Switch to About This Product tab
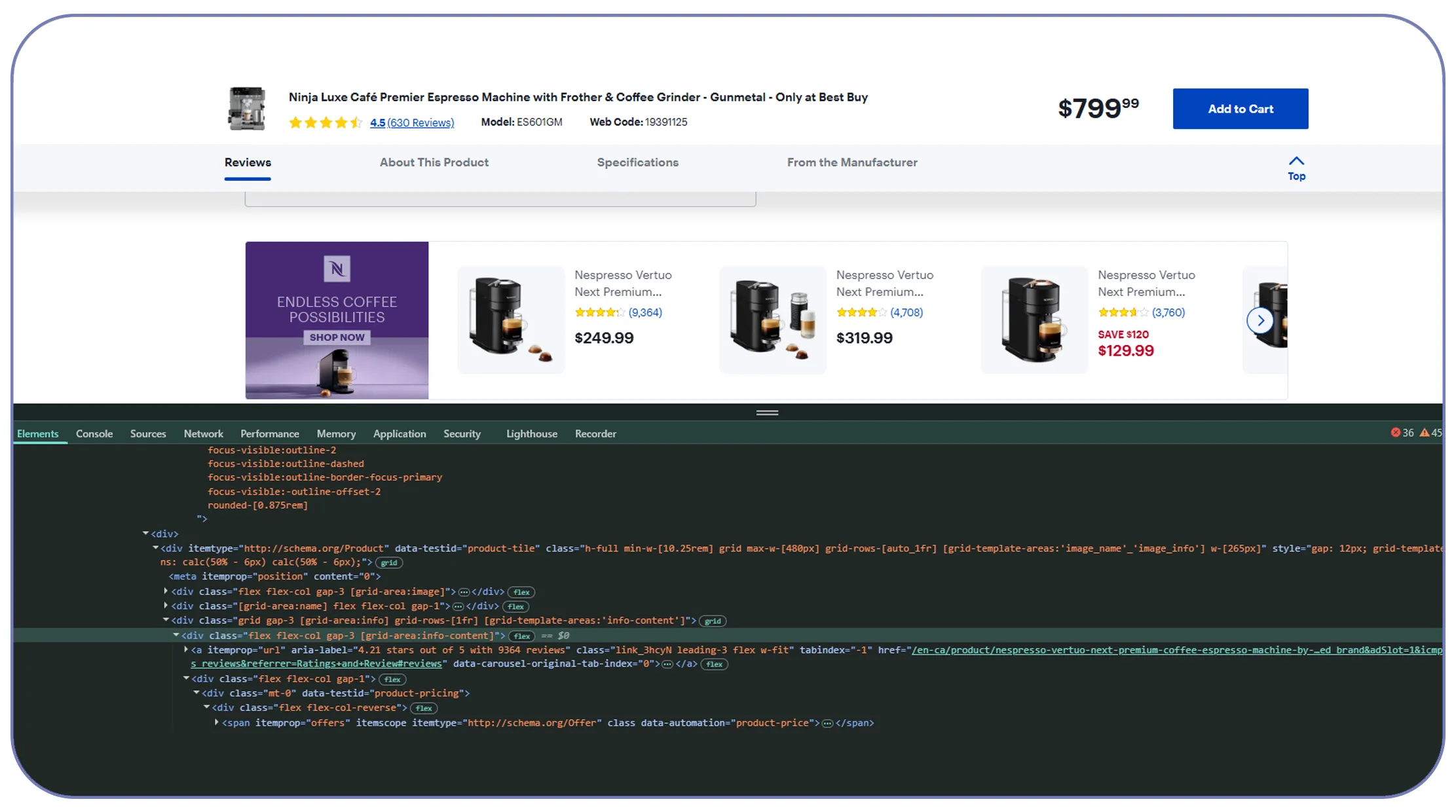This screenshot has height=812, width=1456. click(434, 162)
